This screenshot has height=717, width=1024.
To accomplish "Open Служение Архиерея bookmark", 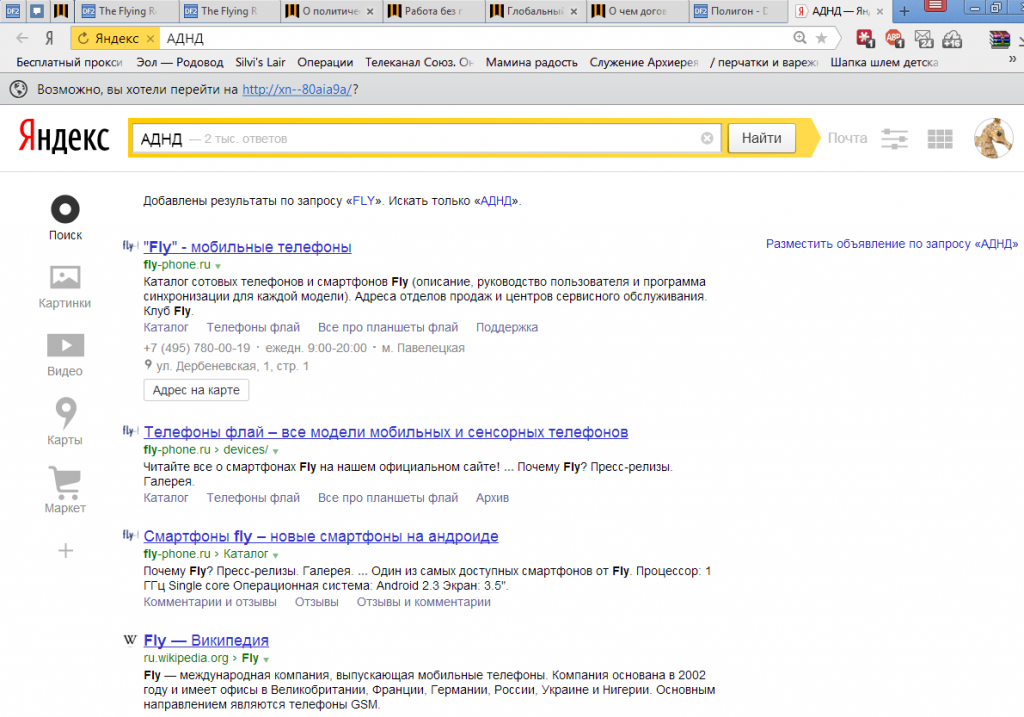I will (644, 62).
